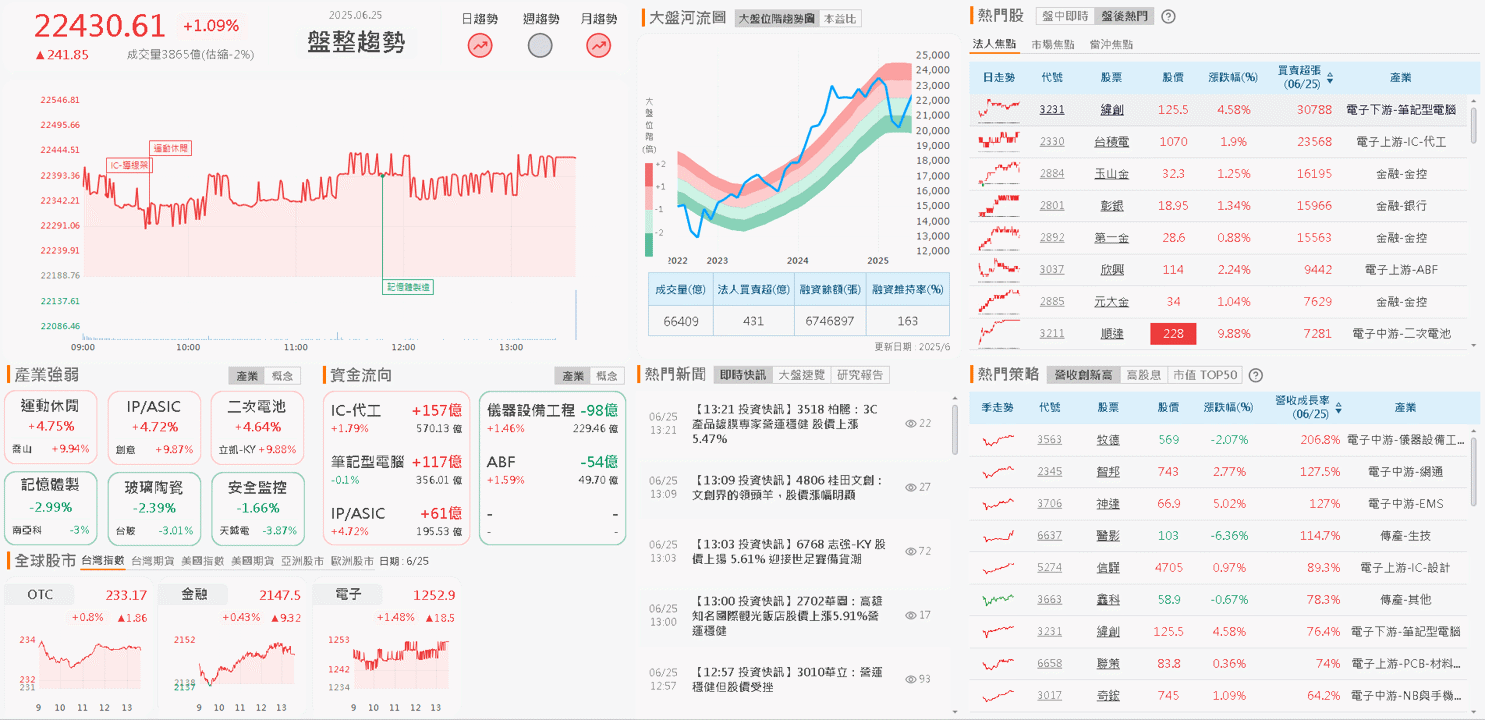
Task: Read 6768 志強-KY news headline
Action: 788,552
